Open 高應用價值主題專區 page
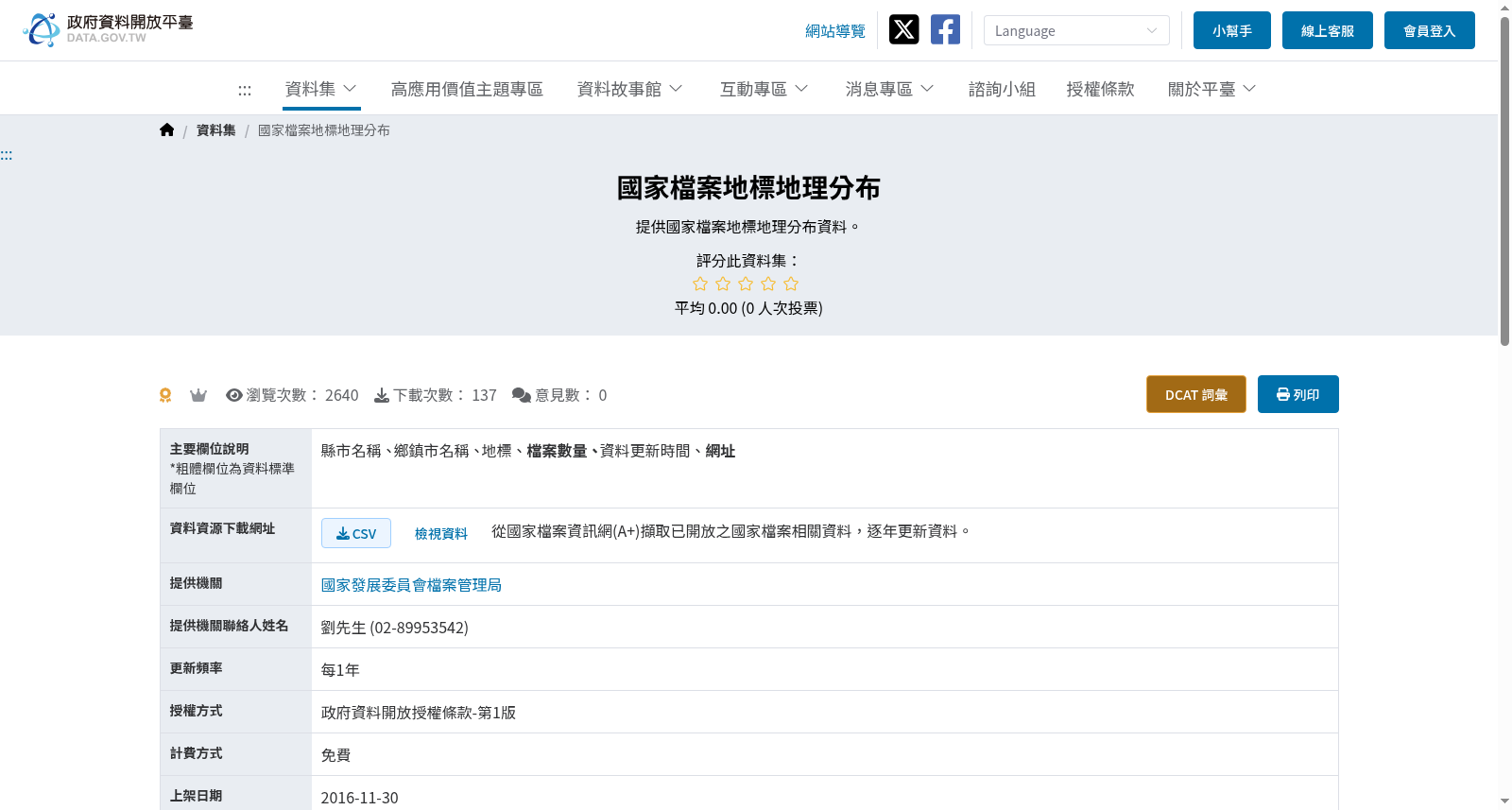The height and width of the screenshot is (810, 1512). 467,89
